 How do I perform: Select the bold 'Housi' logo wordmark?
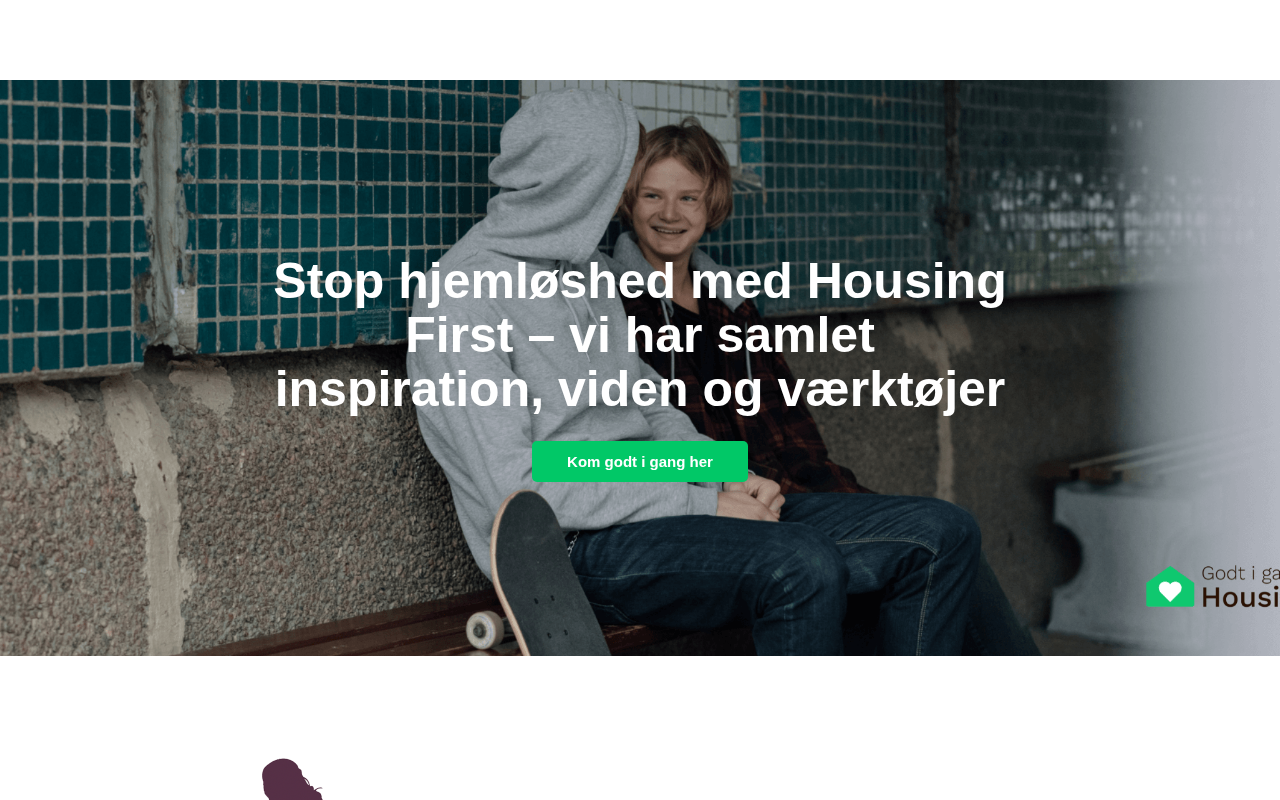click(x=1240, y=597)
